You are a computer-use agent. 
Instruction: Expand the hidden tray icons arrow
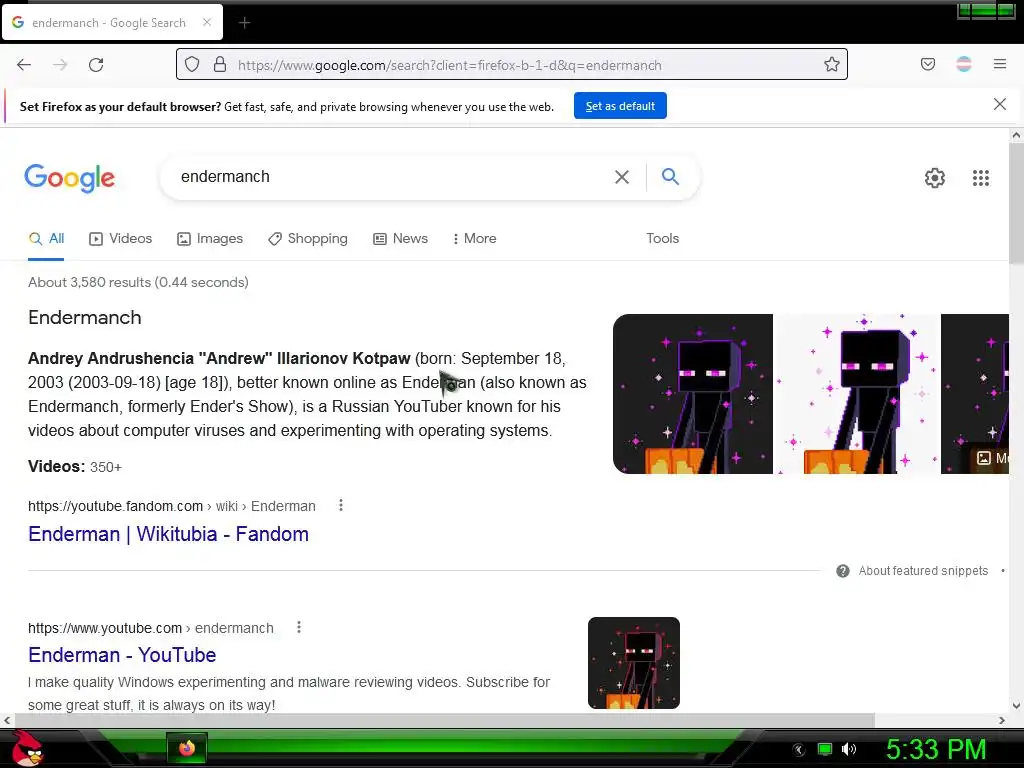pyautogui.click(x=798, y=750)
